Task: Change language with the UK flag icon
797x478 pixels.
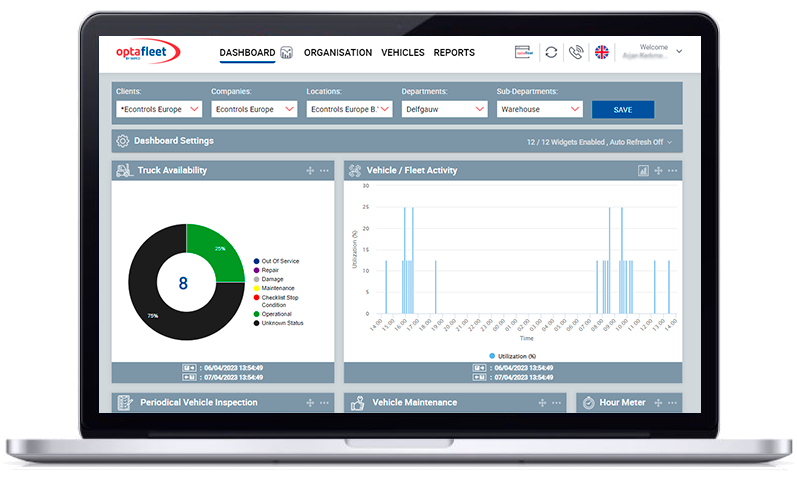Action: [602, 52]
